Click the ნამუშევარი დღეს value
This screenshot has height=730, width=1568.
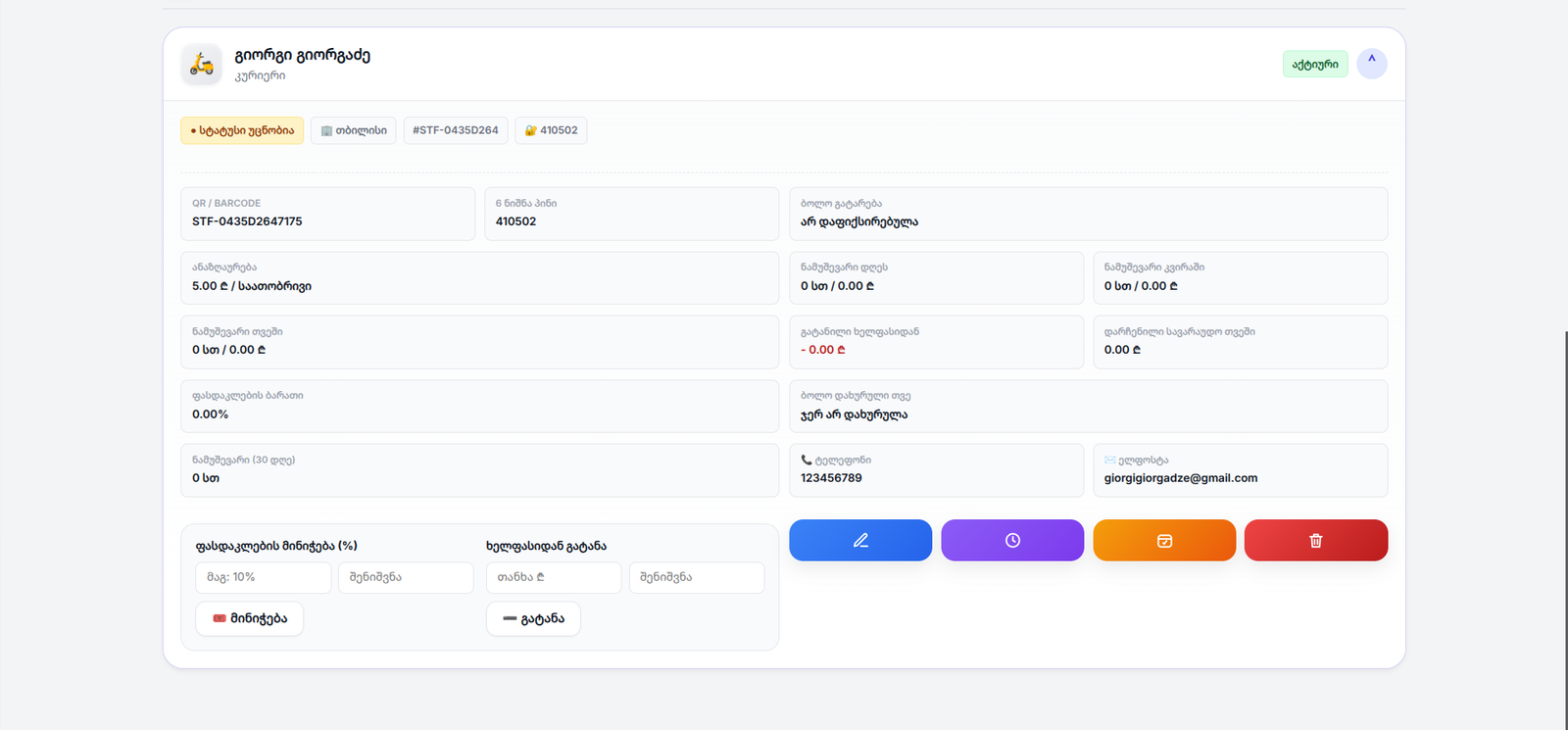click(x=838, y=286)
